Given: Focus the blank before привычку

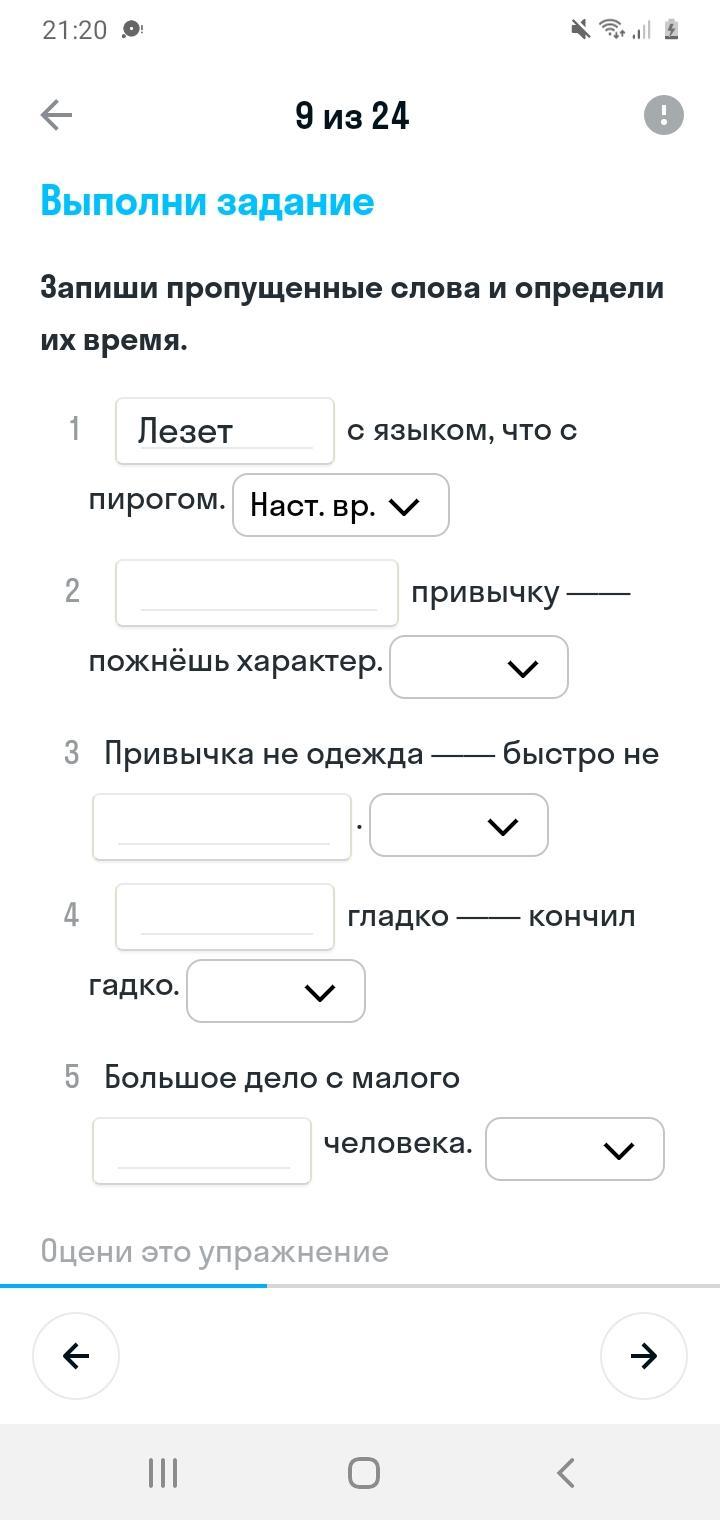Looking at the screenshot, I should tap(257, 593).
